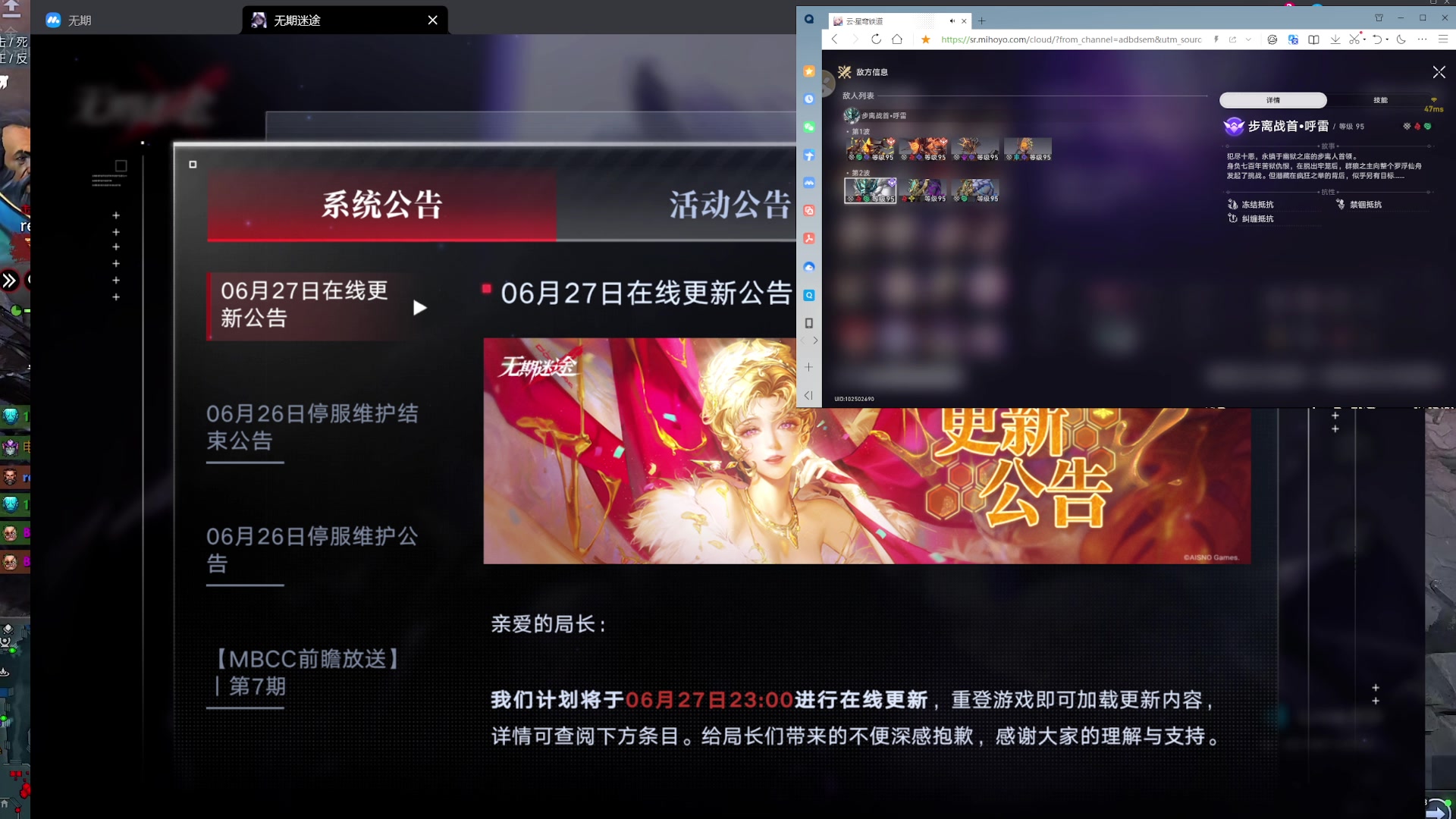Toggle night mode moon icon
The width and height of the screenshot is (1456, 819).
click(1401, 39)
